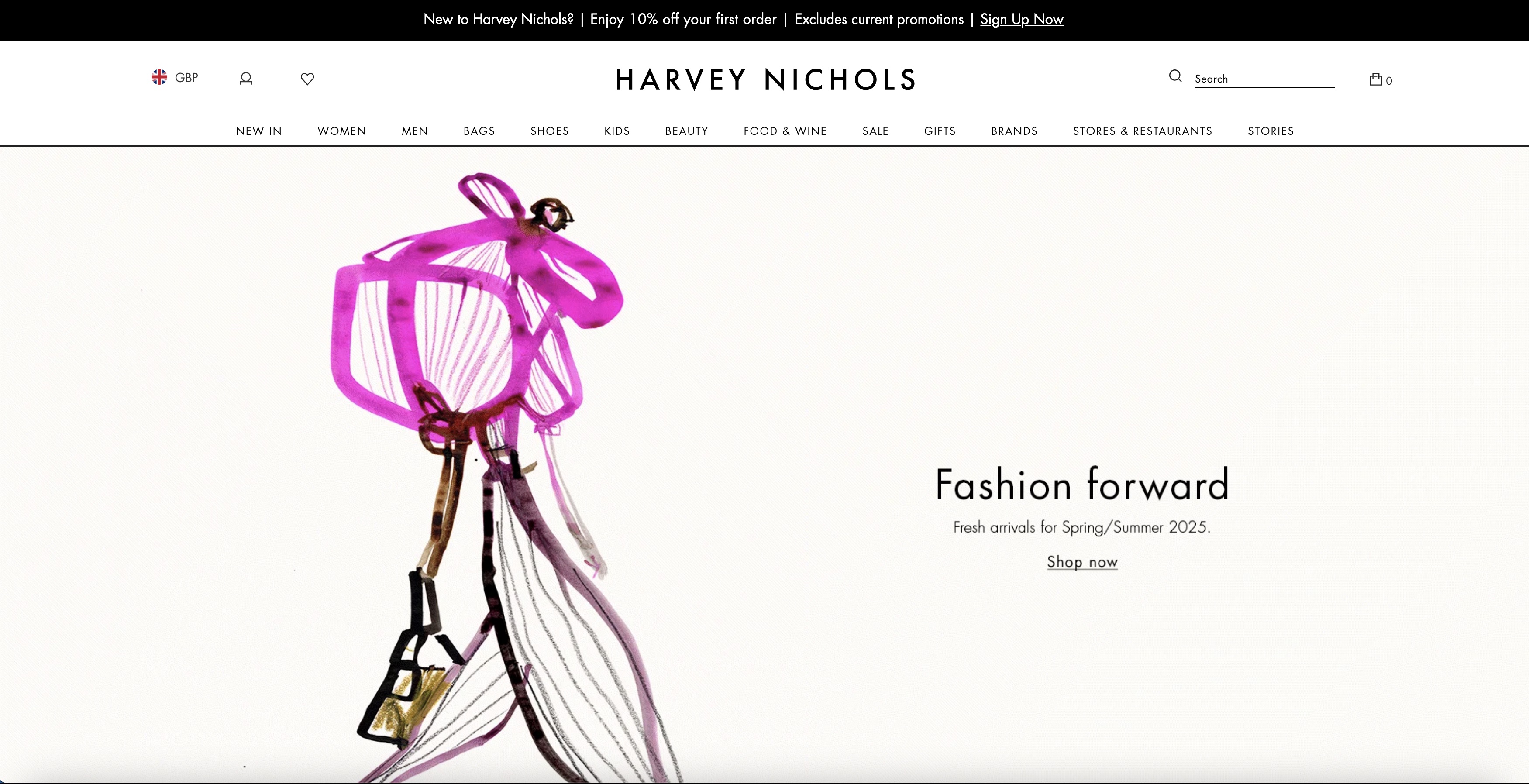Open the GBP currency selector
The height and width of the screenshot is (784, 1529).
coord(175,77)
